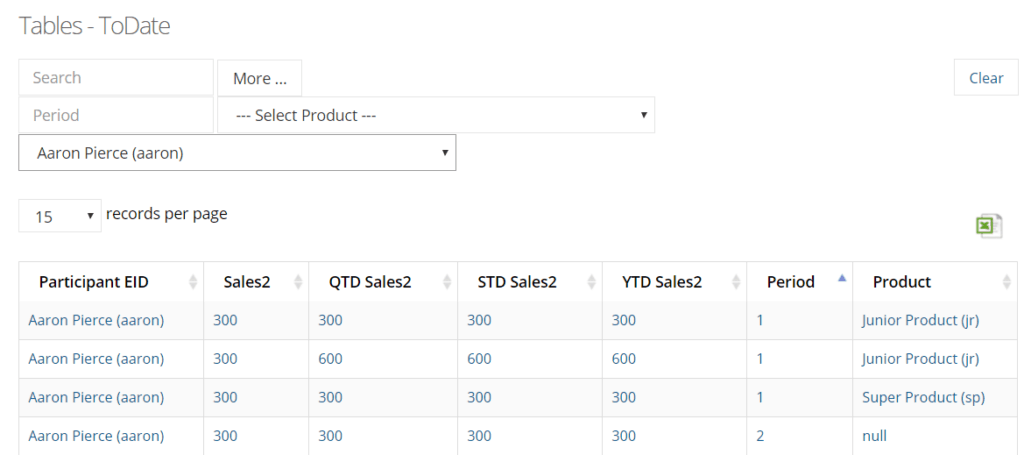Sort by Sales2 column arrows

coord(298,282)
